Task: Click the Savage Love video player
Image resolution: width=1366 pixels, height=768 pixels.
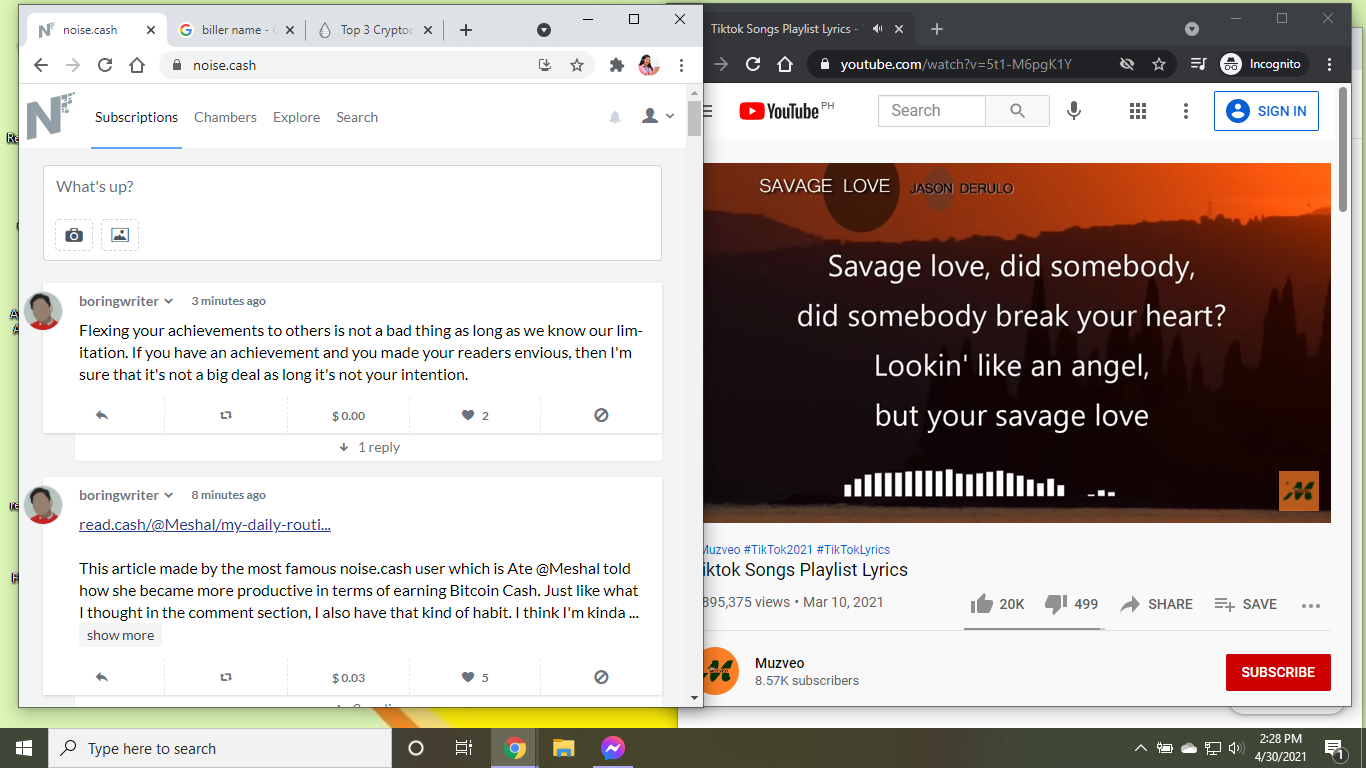Action: click(1017, 343)
